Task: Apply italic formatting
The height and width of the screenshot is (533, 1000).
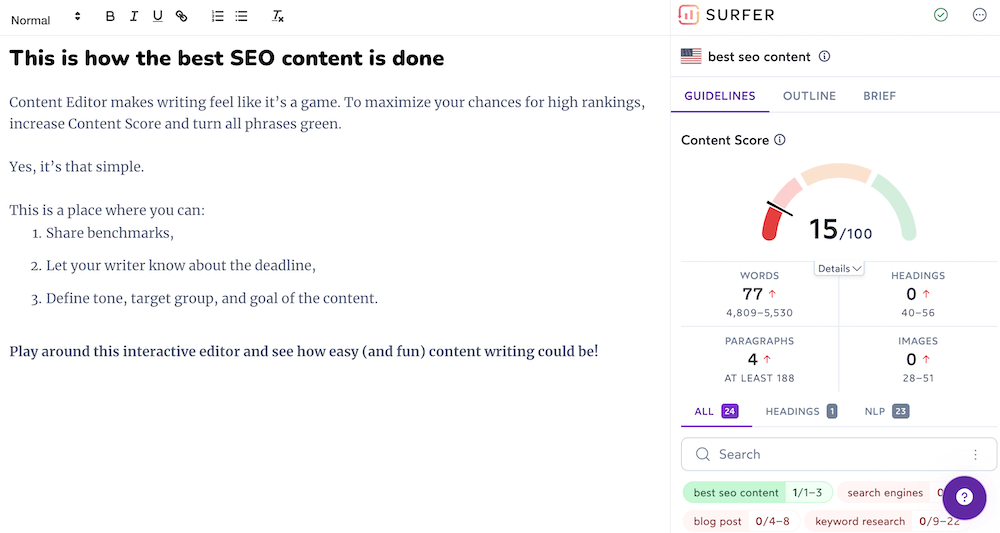Action: click(x=134, y=16)
